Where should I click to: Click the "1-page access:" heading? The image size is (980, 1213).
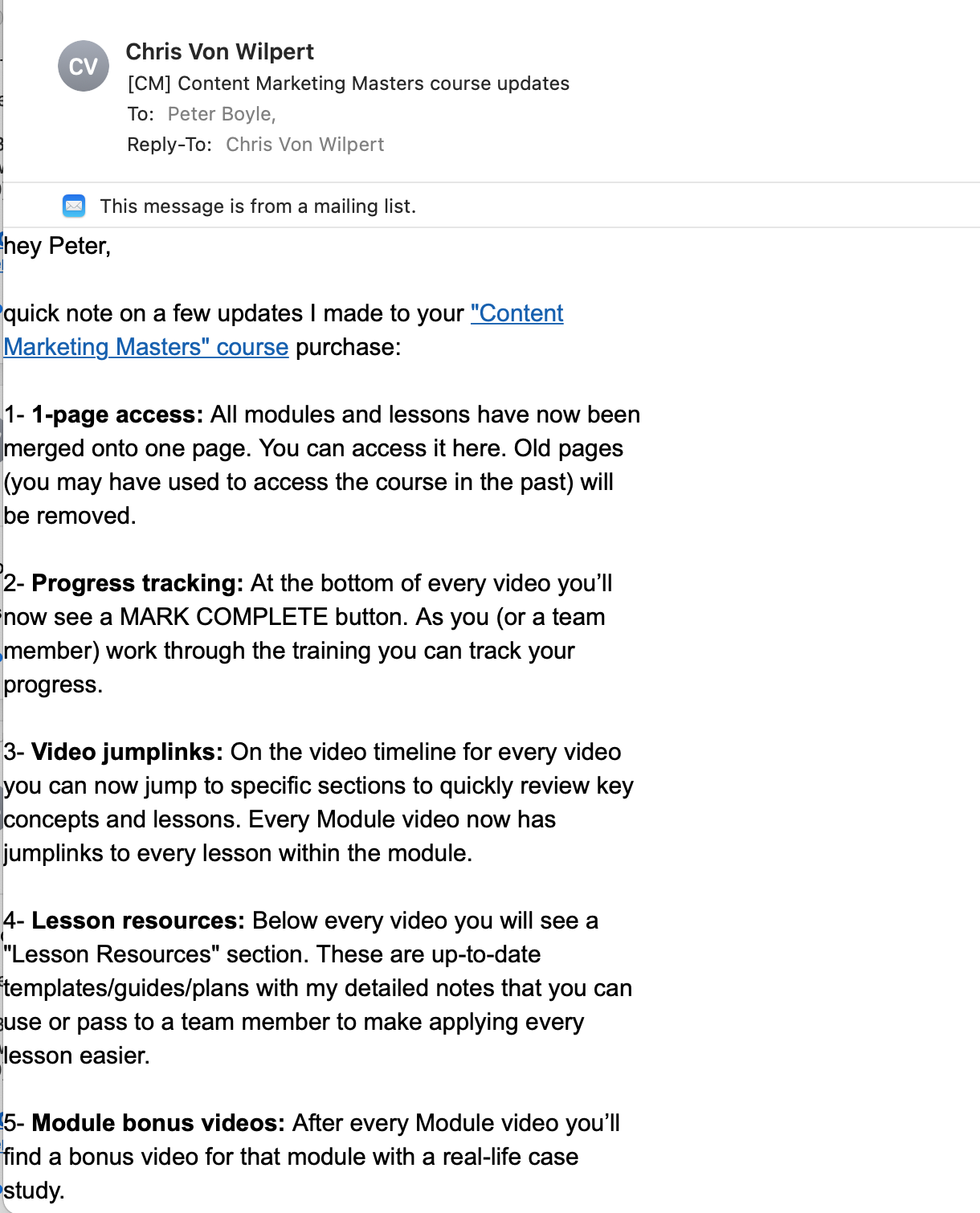click(117, 415)
